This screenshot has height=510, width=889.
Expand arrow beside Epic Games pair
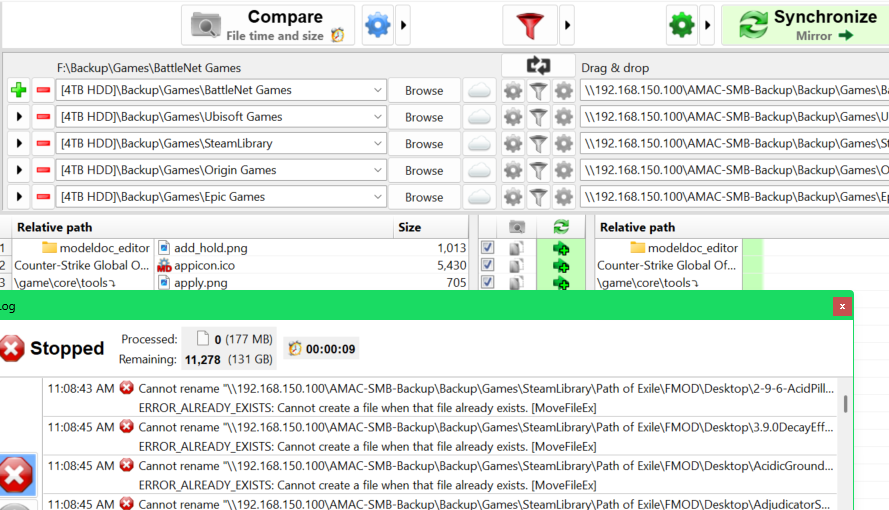[19, 197]
